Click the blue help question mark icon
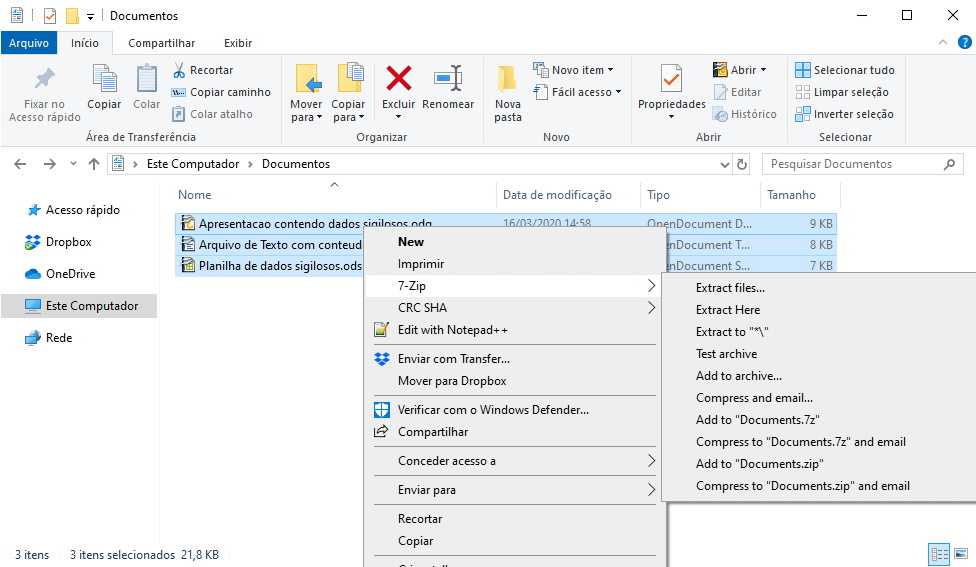The width and height of the screenshot is (976, 567). [964, 42]
